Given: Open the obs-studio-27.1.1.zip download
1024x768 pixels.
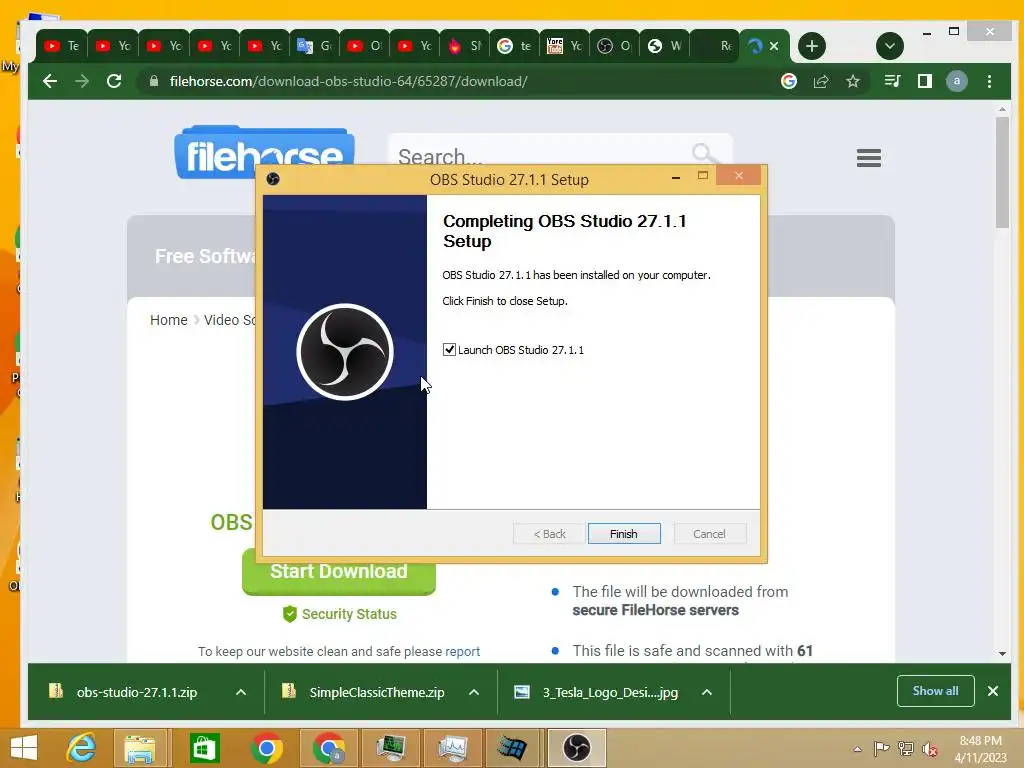Looking at the screenshot, I should point(136,692).
